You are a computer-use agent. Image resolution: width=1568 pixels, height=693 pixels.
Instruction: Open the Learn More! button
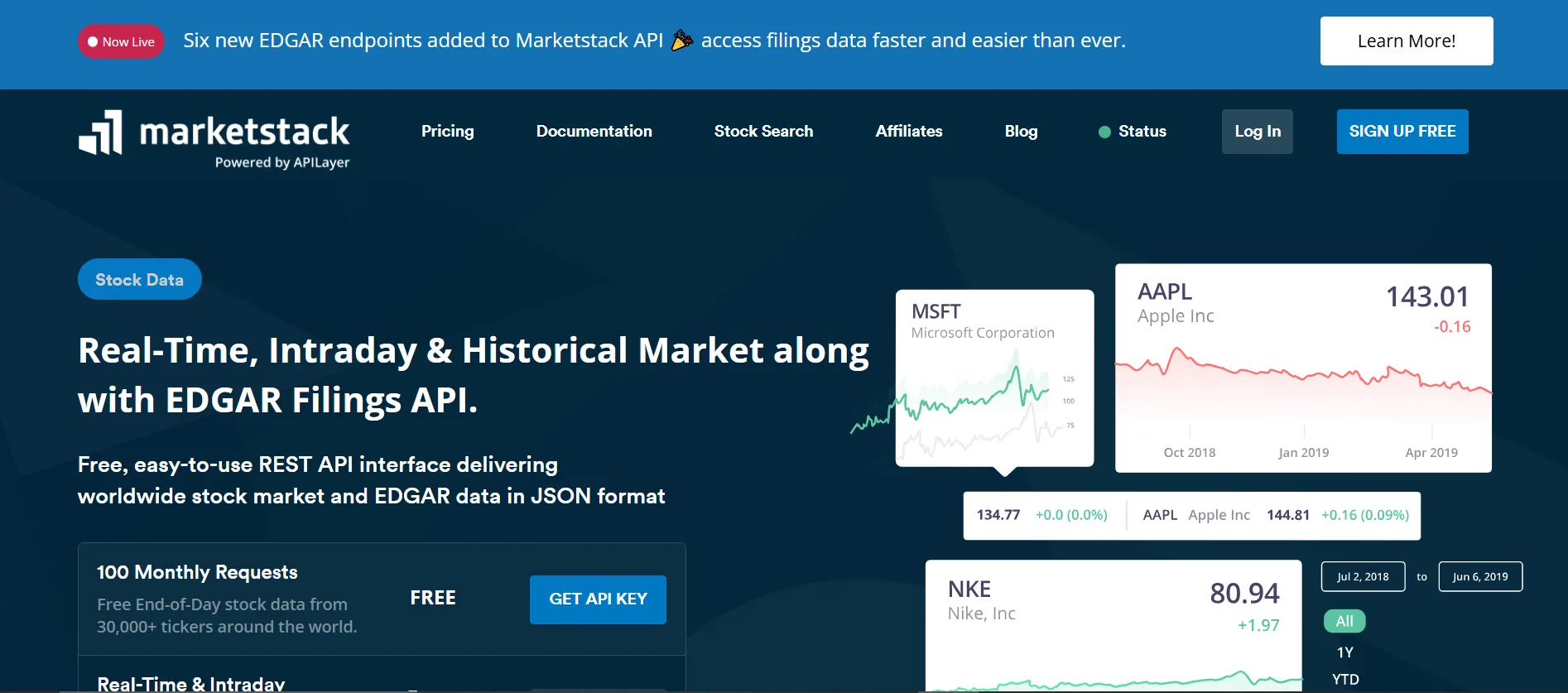tap(1407, 41)
